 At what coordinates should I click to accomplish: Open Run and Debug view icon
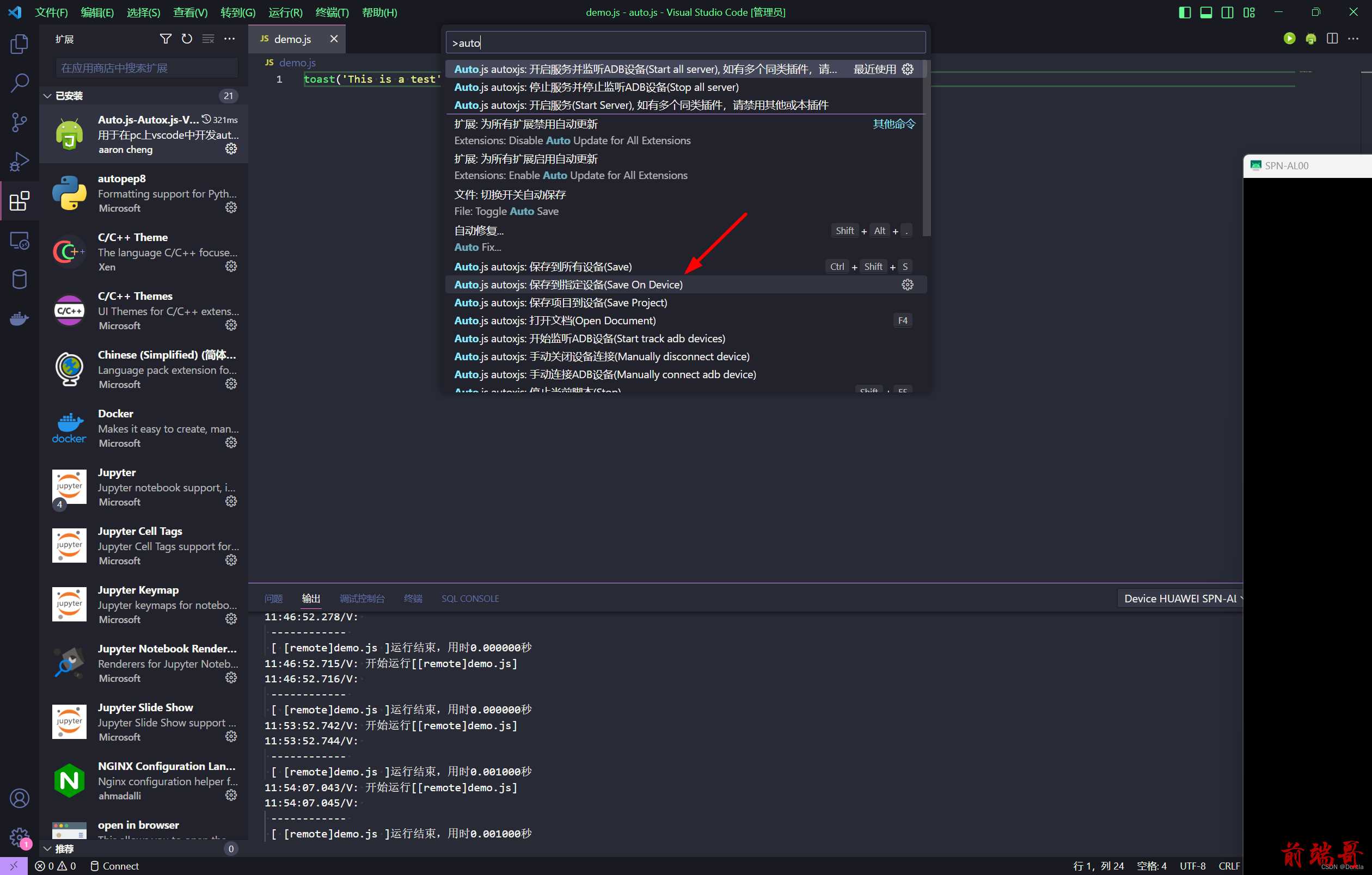(x=20, y=162)
